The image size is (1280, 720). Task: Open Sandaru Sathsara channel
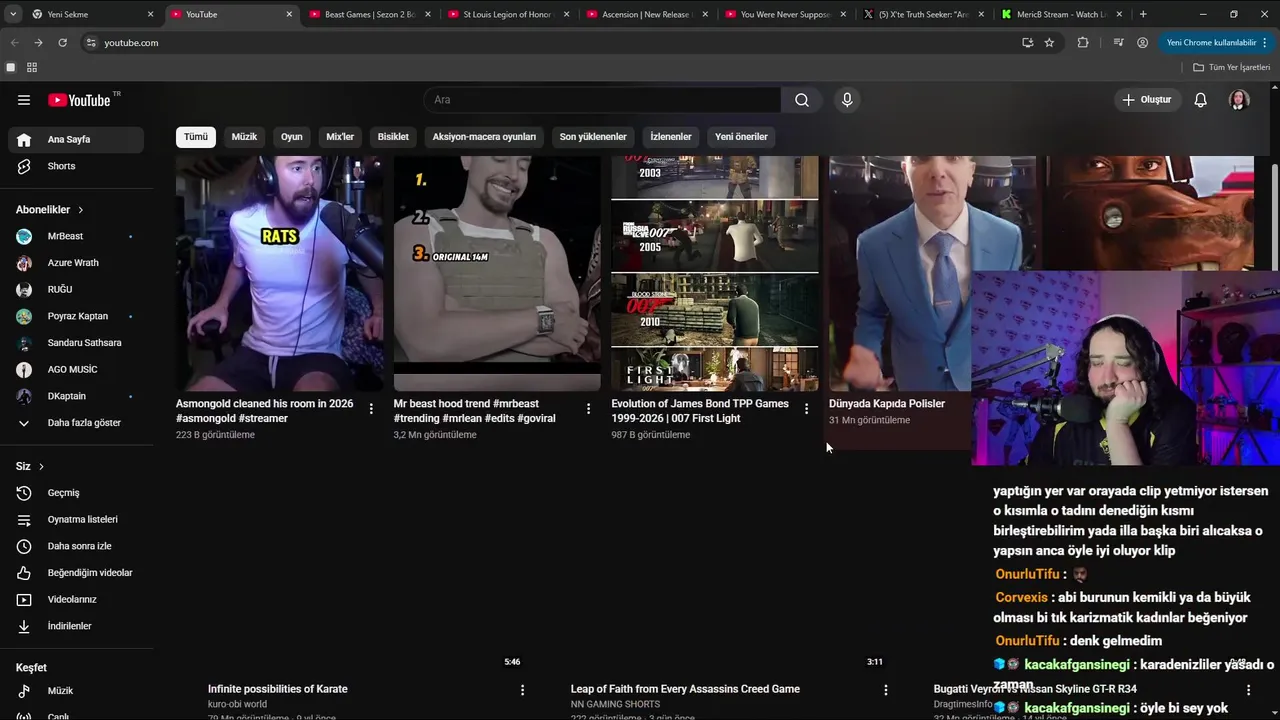(x=76, y=343)
